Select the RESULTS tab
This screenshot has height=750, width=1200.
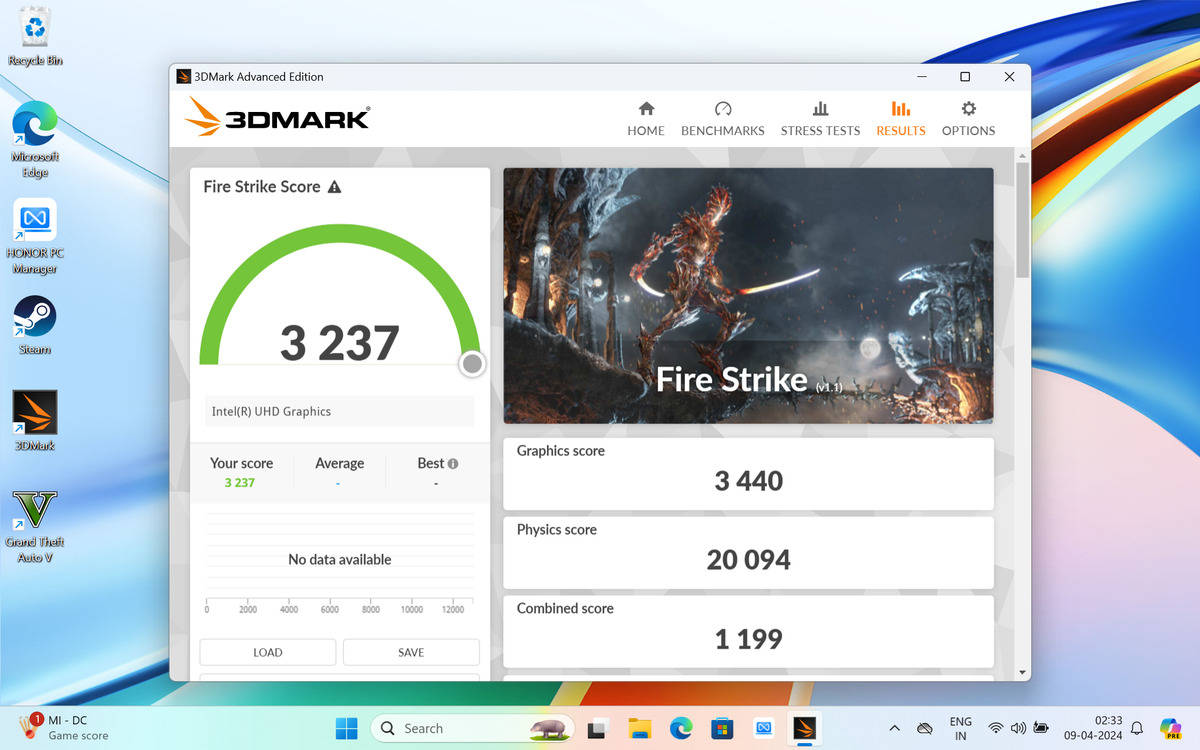pos(901,118)
